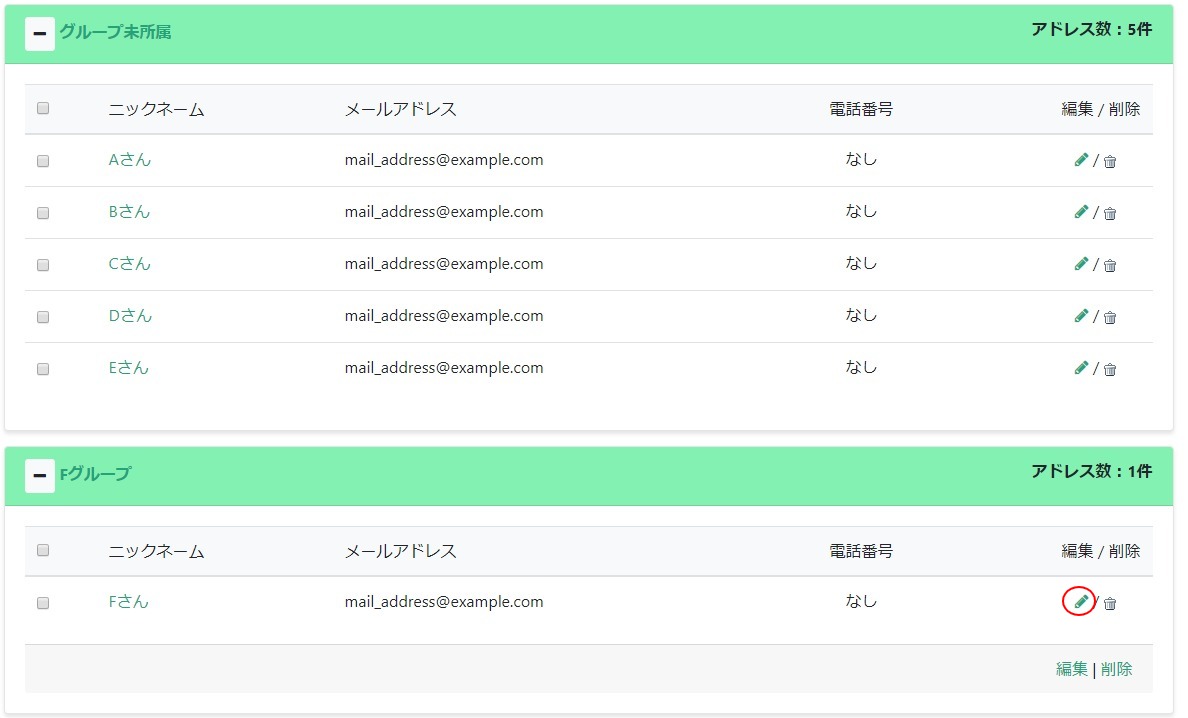The width and height of the screenshot is (1188, 718).
Task: Collapse the Fグループ section
Action: [39, 476]
